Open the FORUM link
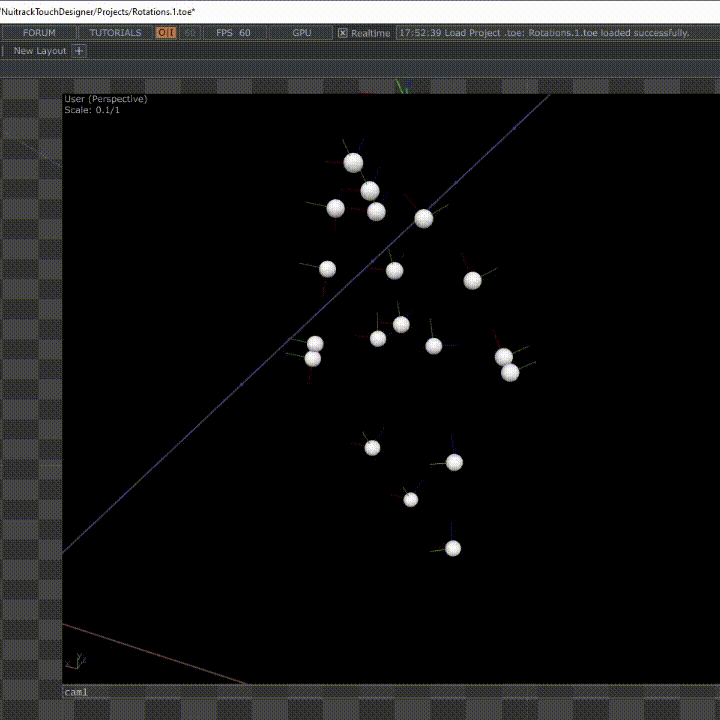The image size is (720, 720). point(39,33)
